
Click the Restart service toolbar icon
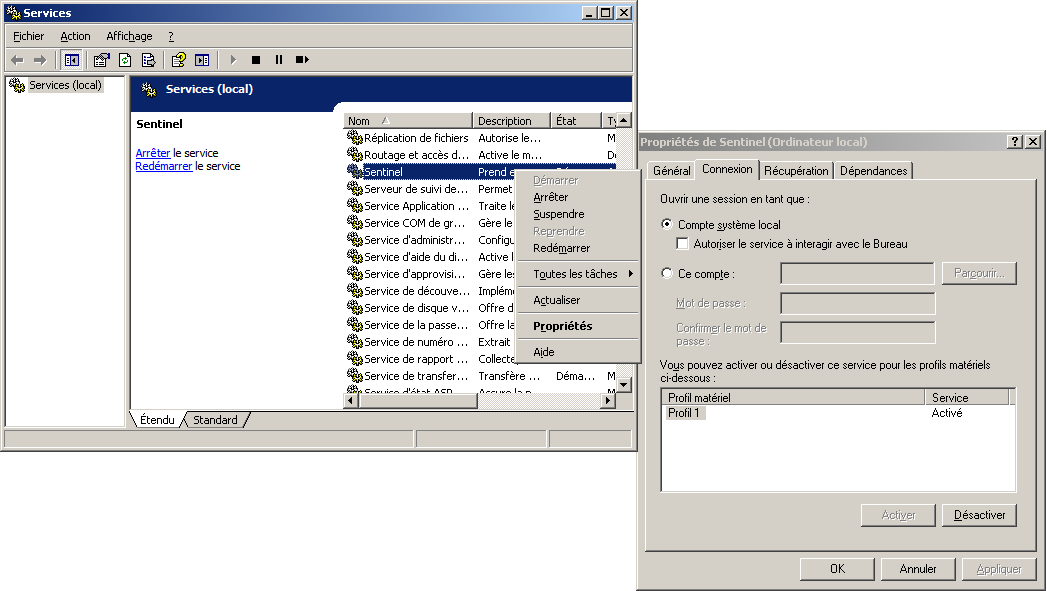point(302,60)
